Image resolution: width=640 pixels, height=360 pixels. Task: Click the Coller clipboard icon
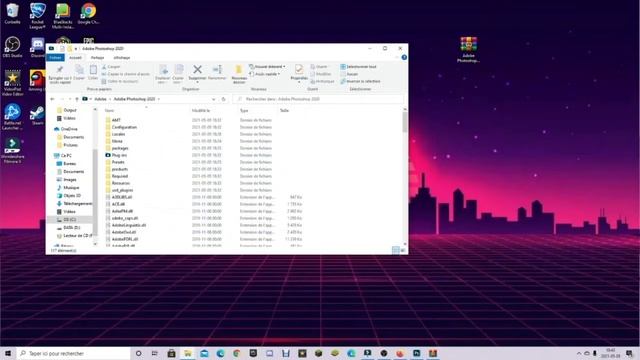pyautogui.click(x=93, y=70)
